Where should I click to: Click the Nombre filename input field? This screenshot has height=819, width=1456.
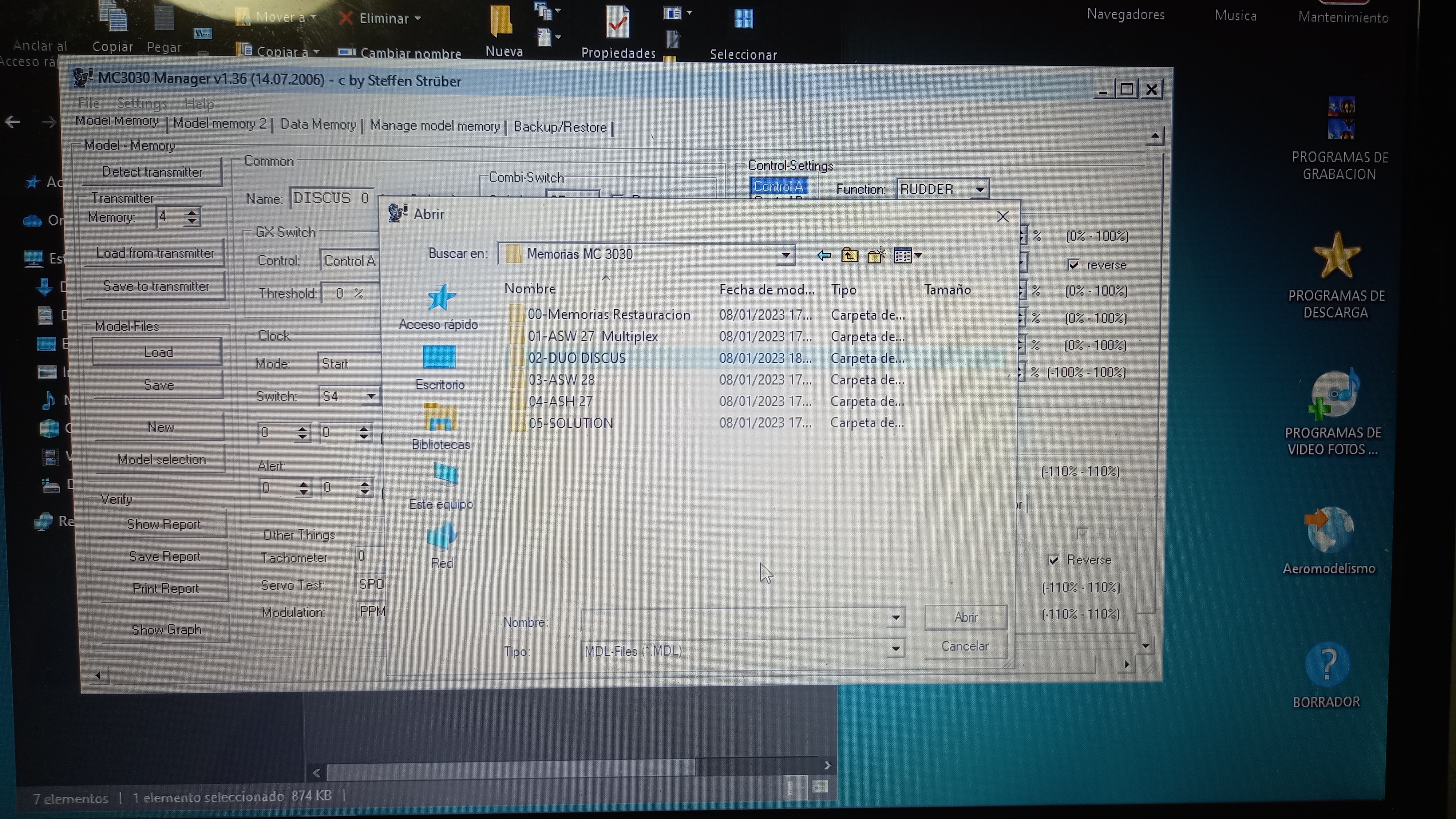[x=735, y=618]
